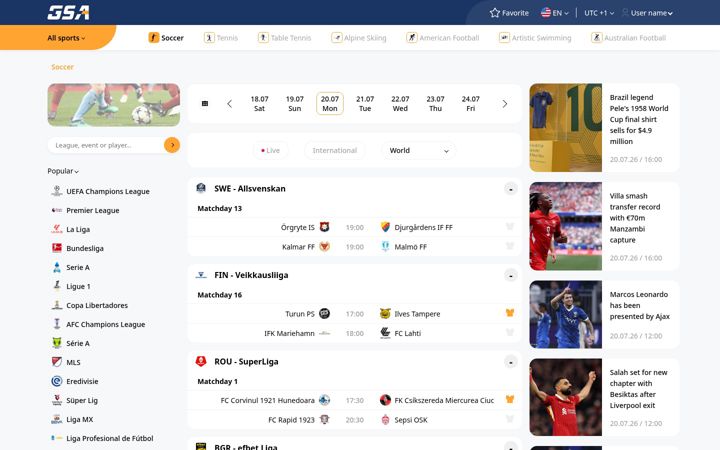Image resolution: width=720 pixels, height=450 pixels.
Task: Click Turun PS team crest
Action: coord(325,313)
